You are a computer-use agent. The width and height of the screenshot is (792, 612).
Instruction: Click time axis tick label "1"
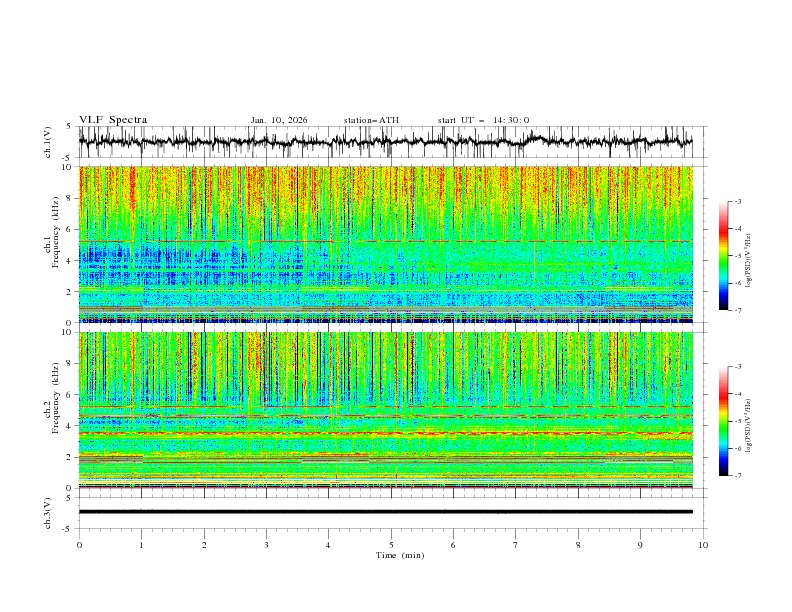(x=141, y=545)
